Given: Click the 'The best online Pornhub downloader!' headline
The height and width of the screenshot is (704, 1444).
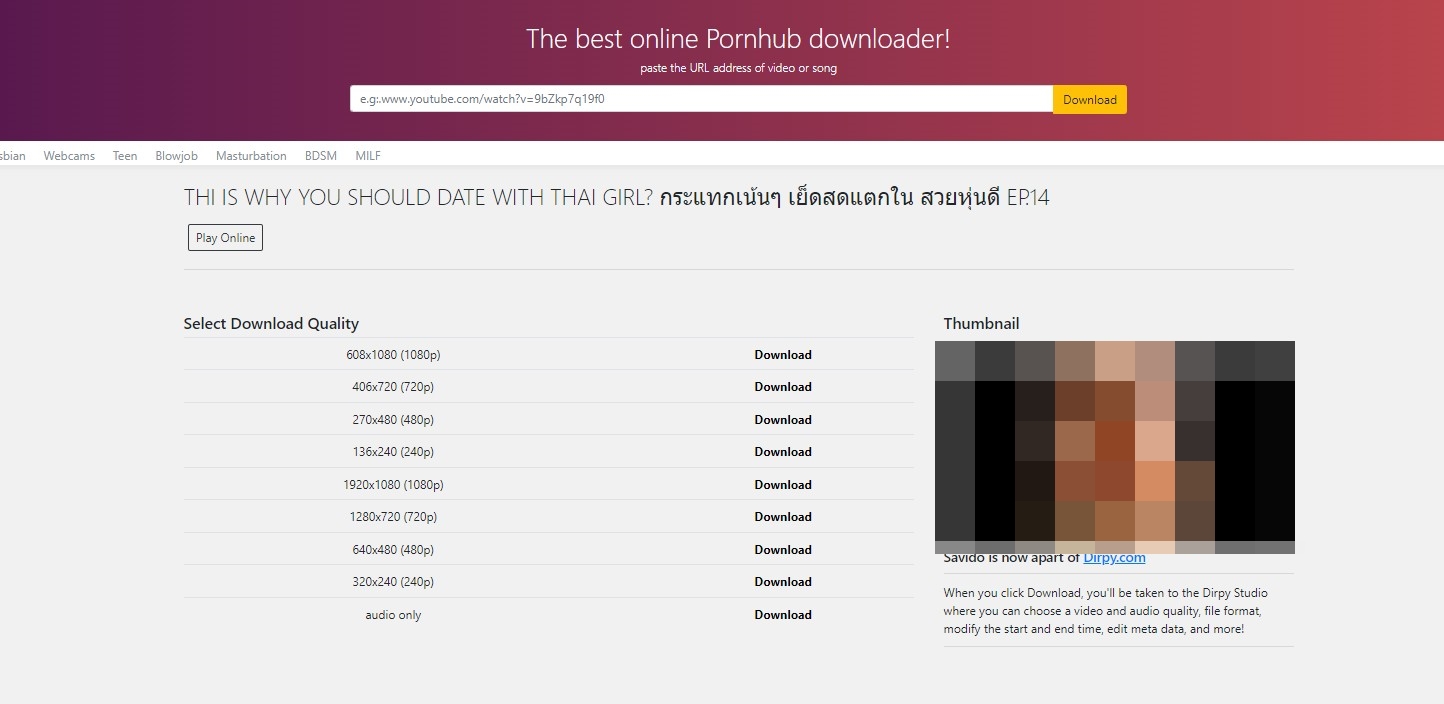Looking at the screenshot, I should 738,39.
